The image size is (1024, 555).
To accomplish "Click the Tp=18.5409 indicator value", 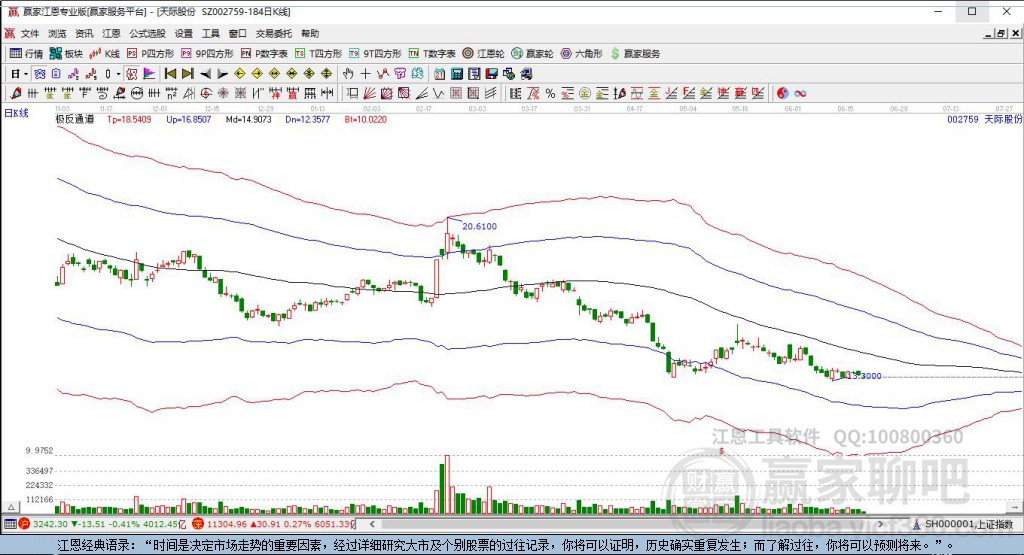I will tap(129, 119).
